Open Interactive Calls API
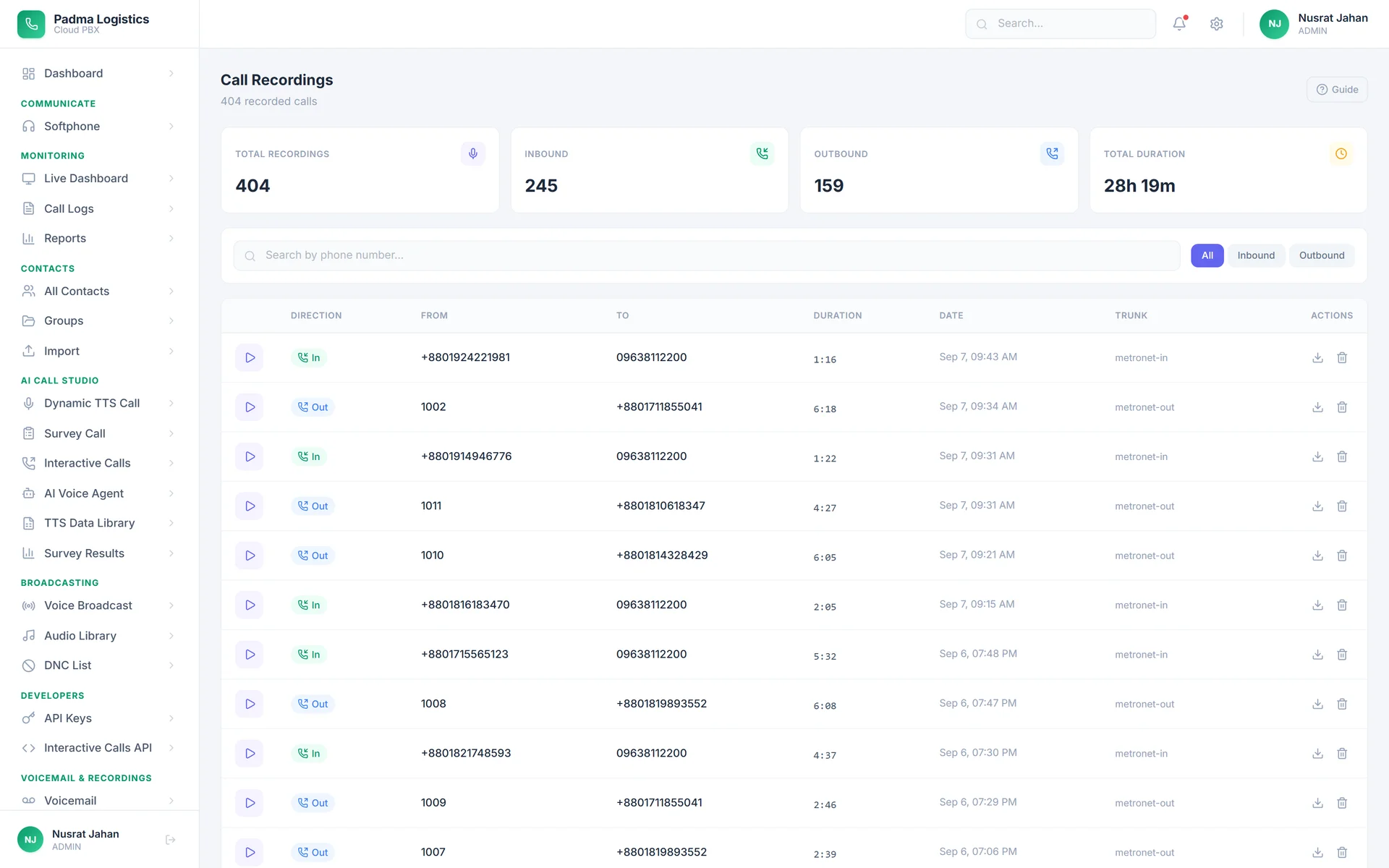 pyautogui.click(x=99, y=748)
